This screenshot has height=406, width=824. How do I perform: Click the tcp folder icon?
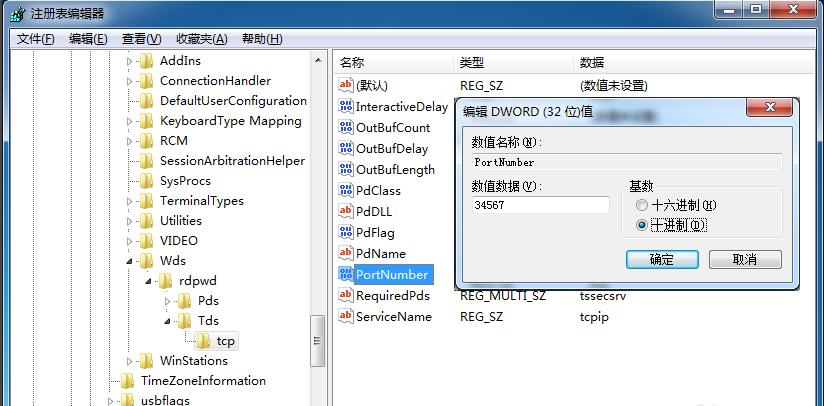click(x=203, y=341)
